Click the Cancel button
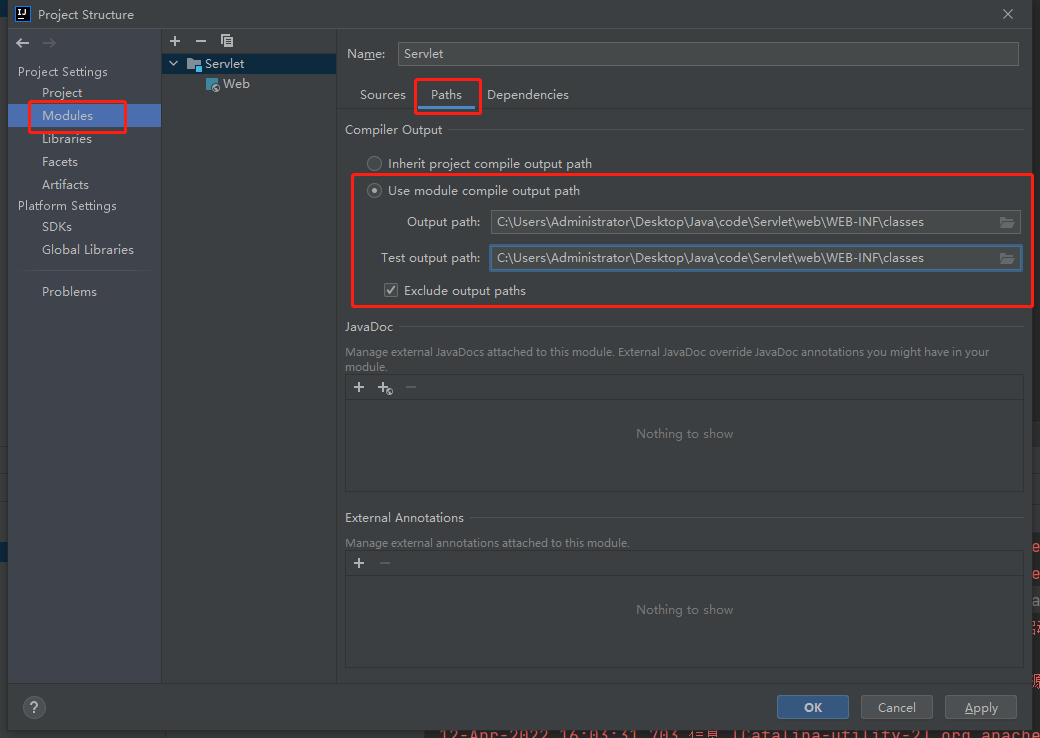Screen dimensions: 1040x738 (897, 707)
